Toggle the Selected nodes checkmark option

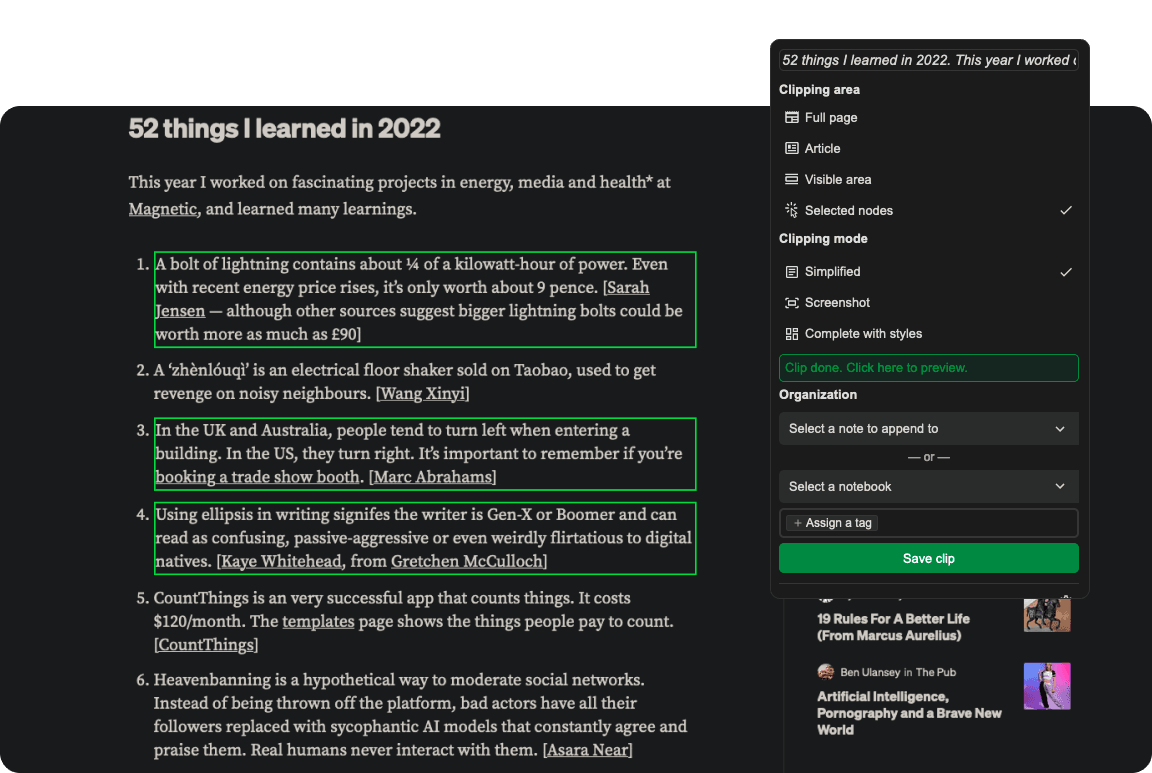click(1066, 210)
